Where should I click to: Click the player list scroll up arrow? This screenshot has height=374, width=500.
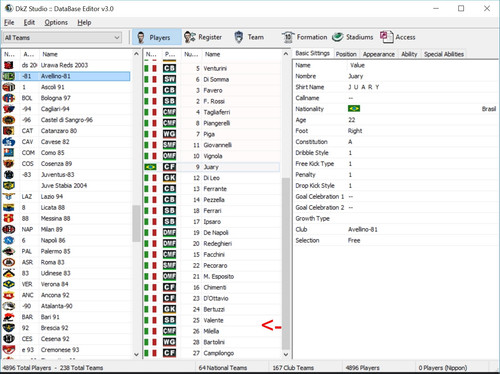[286, 54]
